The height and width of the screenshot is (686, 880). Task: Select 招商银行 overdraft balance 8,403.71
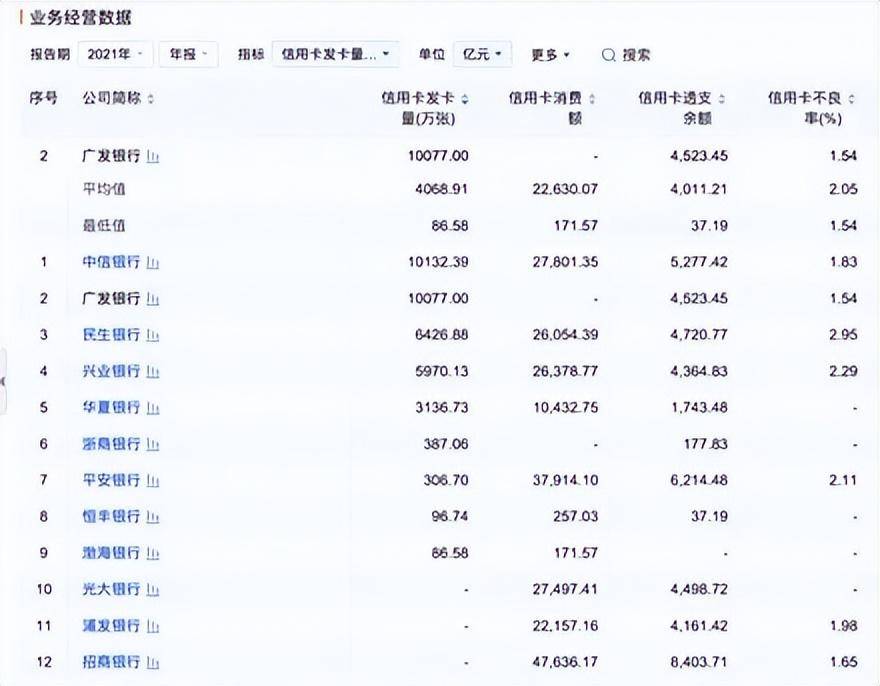point(699,662)
